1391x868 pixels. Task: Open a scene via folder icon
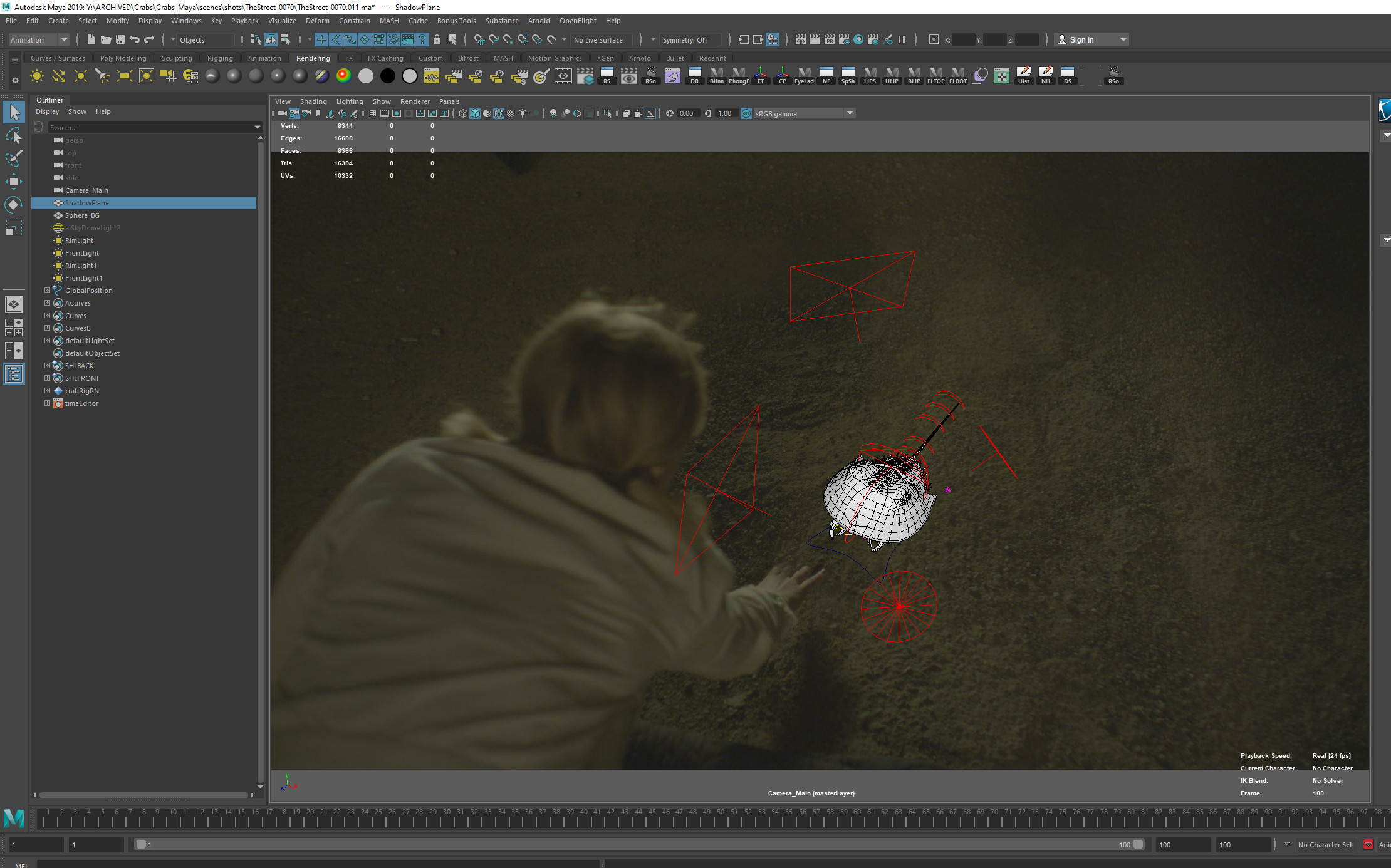point(106,39)
